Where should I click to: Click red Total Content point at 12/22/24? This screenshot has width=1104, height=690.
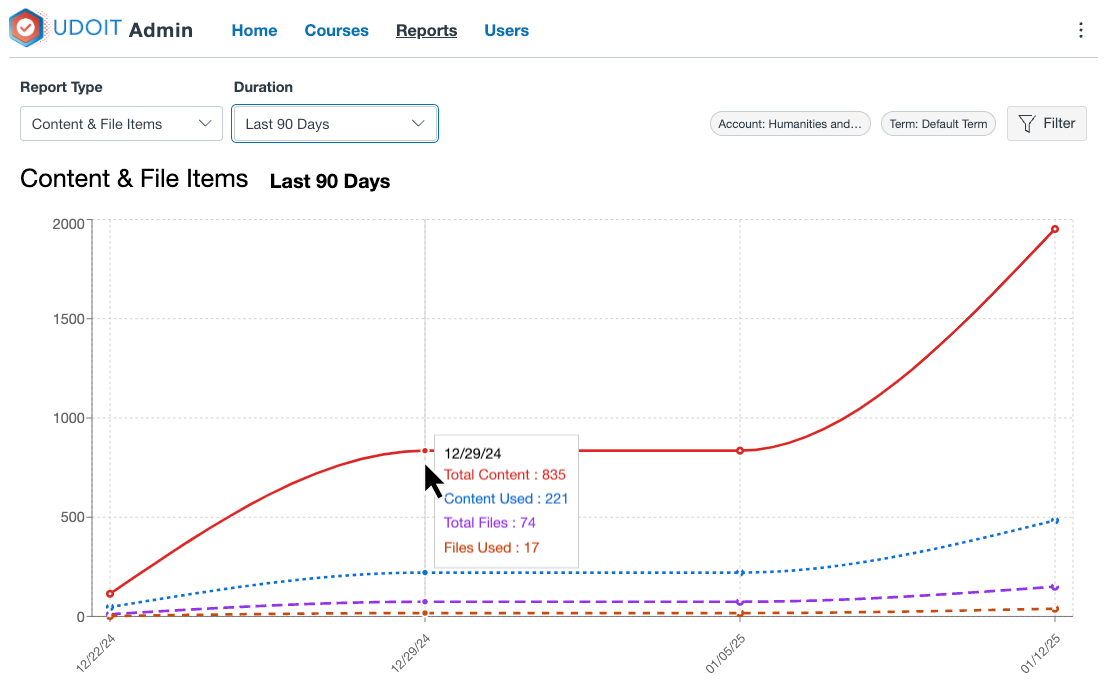click(x=110, y=594)
